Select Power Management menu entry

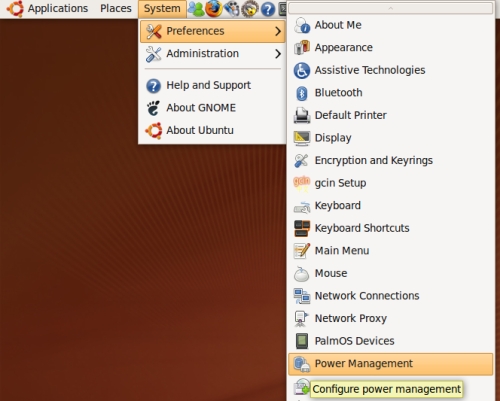(390, 364)
